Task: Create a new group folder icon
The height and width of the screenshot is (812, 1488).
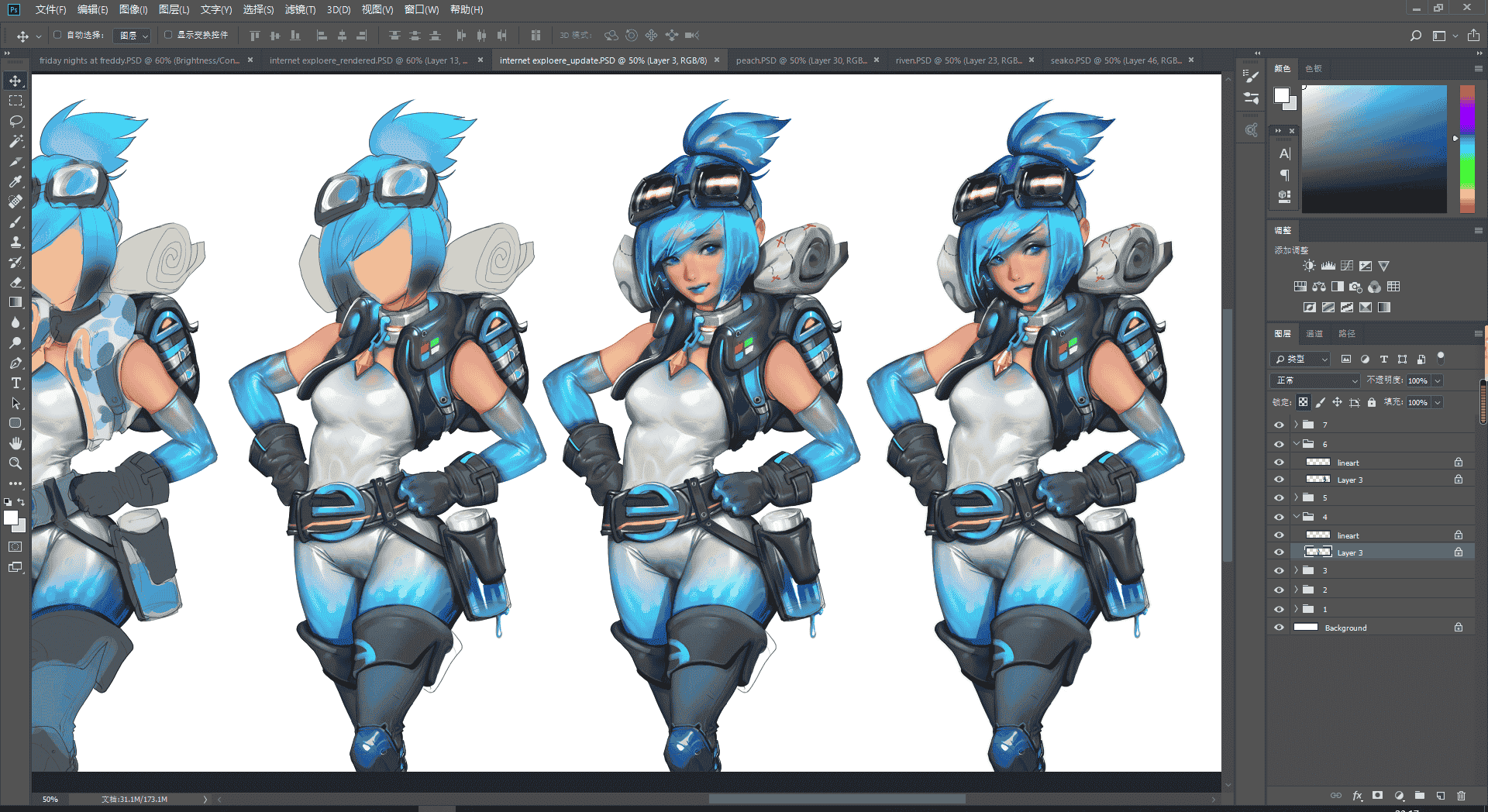Action: click(1420, 796)
